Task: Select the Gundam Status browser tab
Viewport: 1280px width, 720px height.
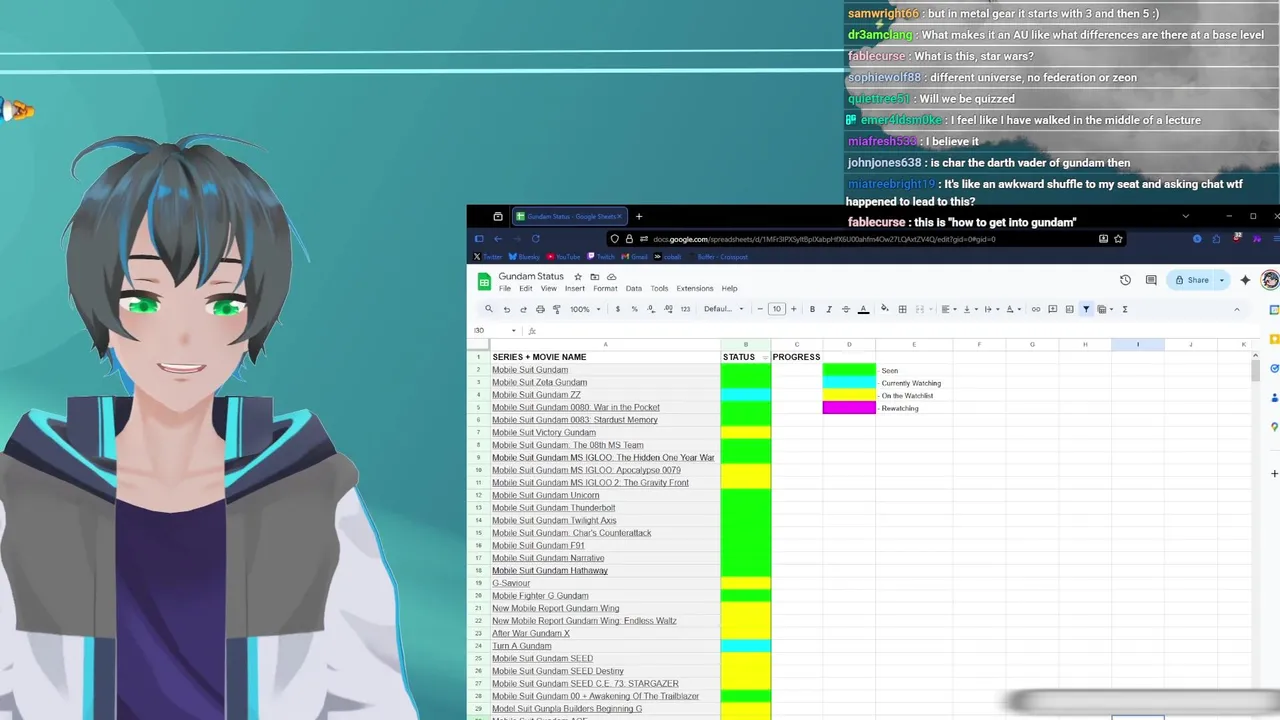Action: [568, 216]
